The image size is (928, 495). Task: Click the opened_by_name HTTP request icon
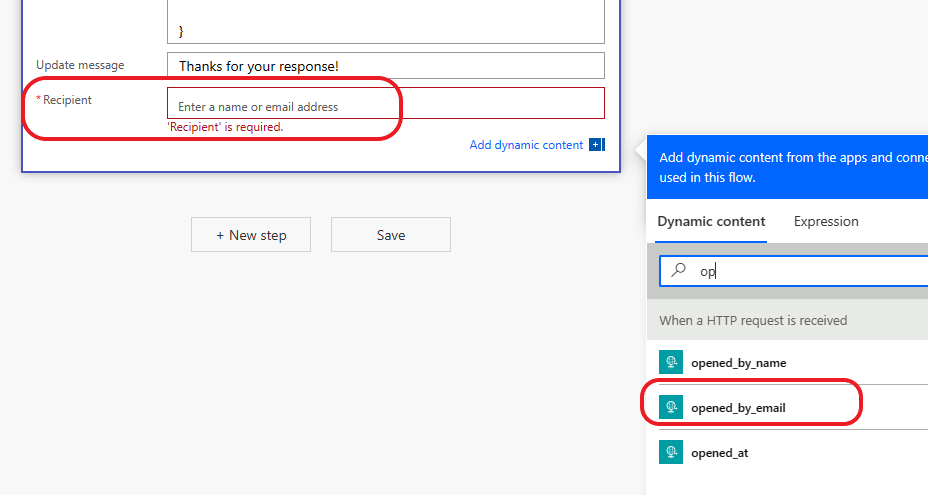click(671, 362)
